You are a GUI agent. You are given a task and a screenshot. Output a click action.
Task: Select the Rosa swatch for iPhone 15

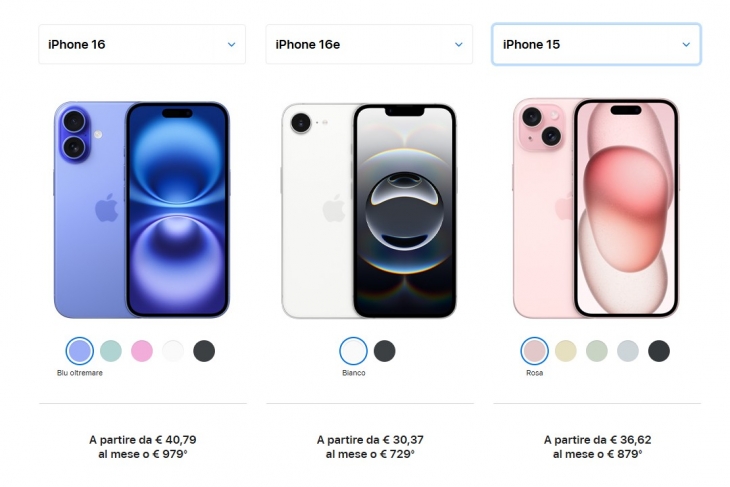point(534,351)
